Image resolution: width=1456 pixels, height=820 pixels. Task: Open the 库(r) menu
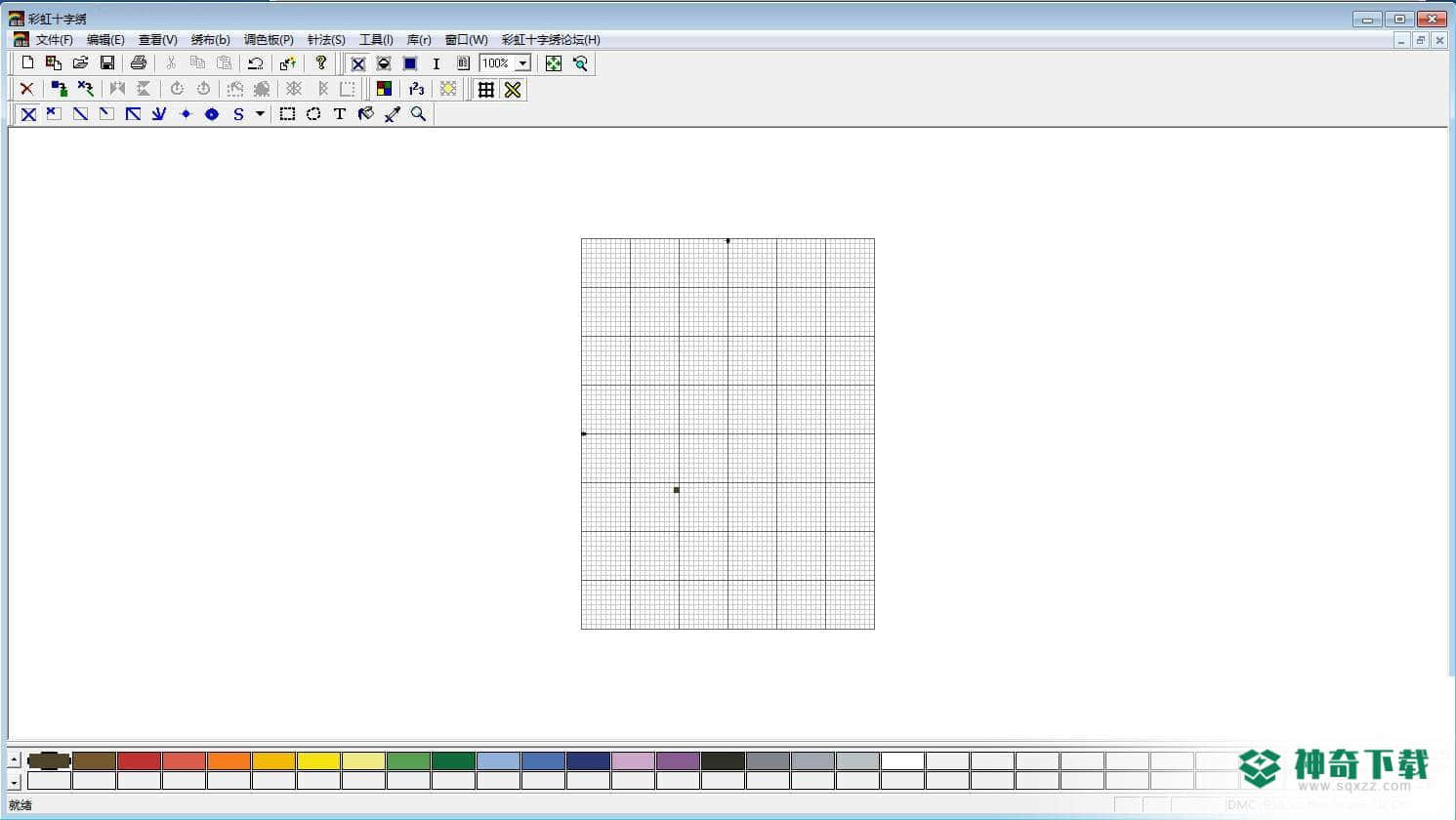[x=419, y=40]
